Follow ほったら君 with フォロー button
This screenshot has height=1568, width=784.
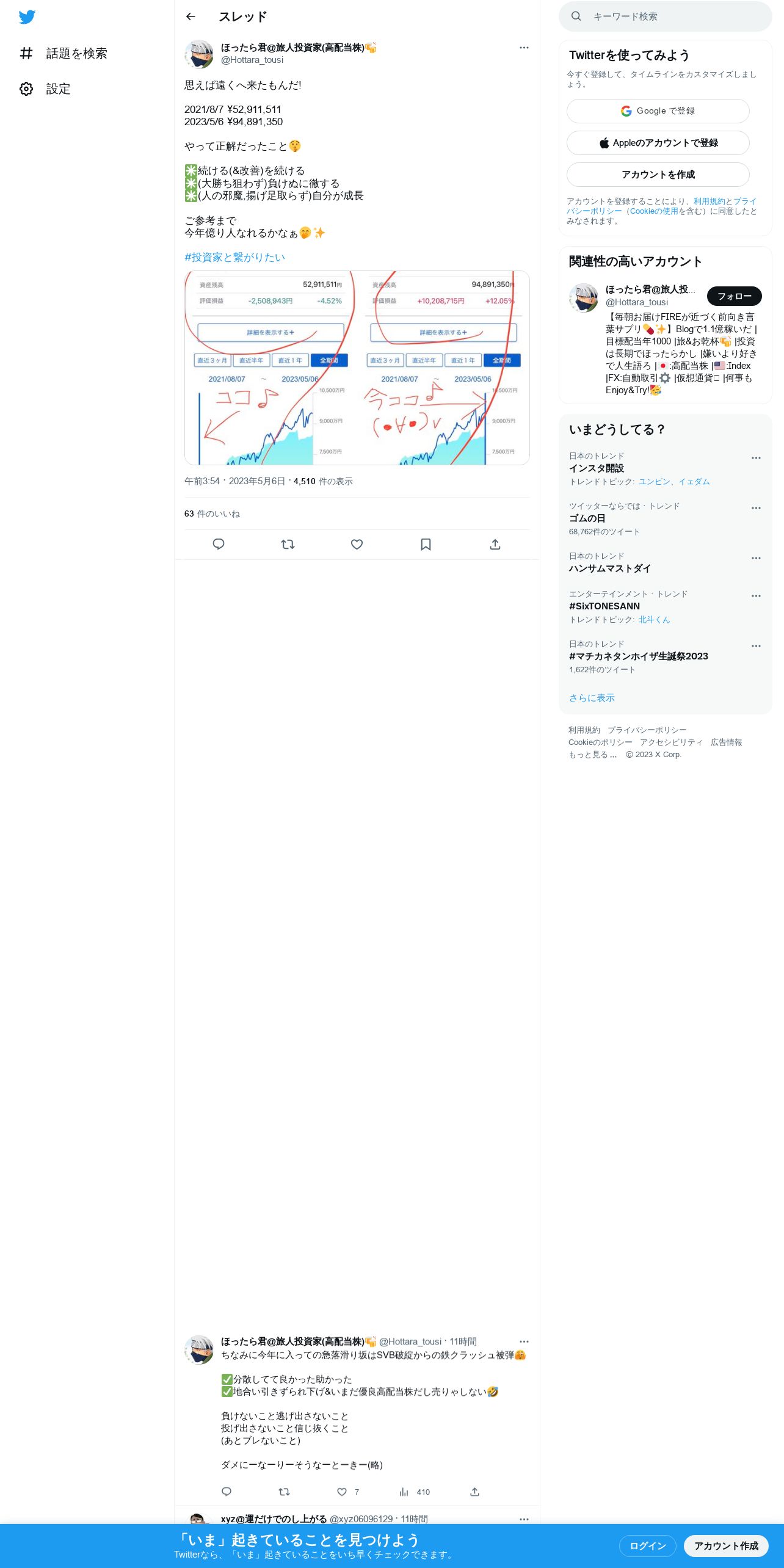tap(735, 296)
